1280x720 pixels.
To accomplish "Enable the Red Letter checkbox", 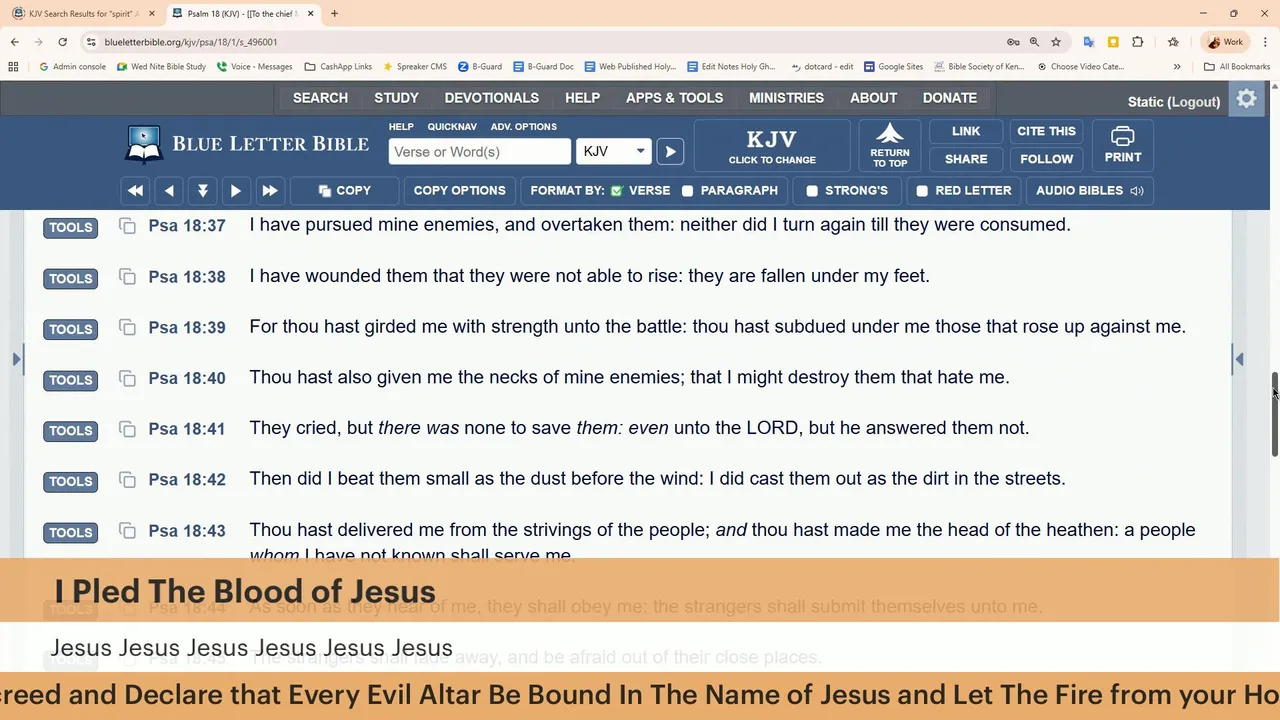I will coord(922,191).
